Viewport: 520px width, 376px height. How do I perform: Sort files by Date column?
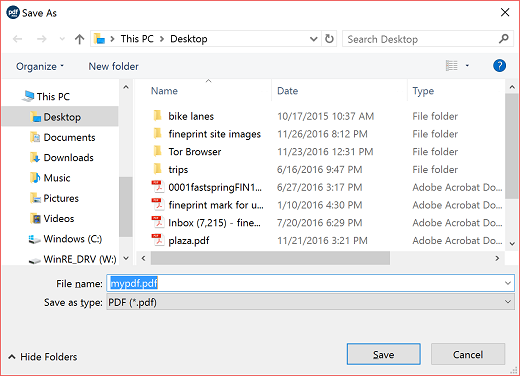pyautogui.click(x=288, y=91)
